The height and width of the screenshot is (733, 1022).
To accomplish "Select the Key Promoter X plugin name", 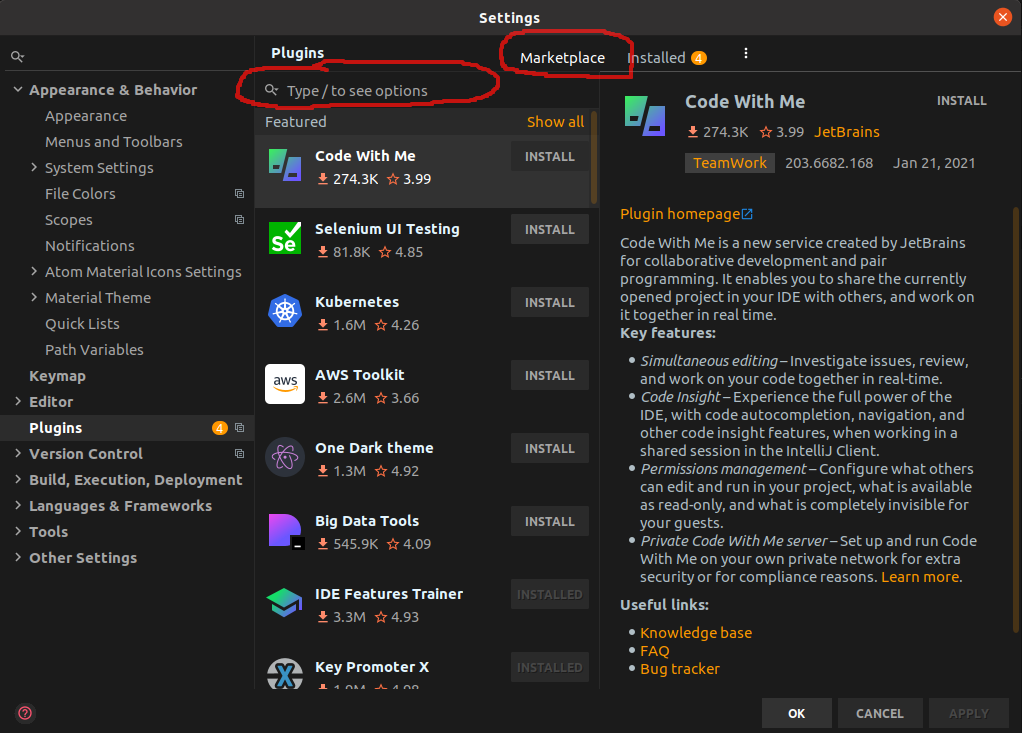I will pyautogui.click(x=372, y=667).
